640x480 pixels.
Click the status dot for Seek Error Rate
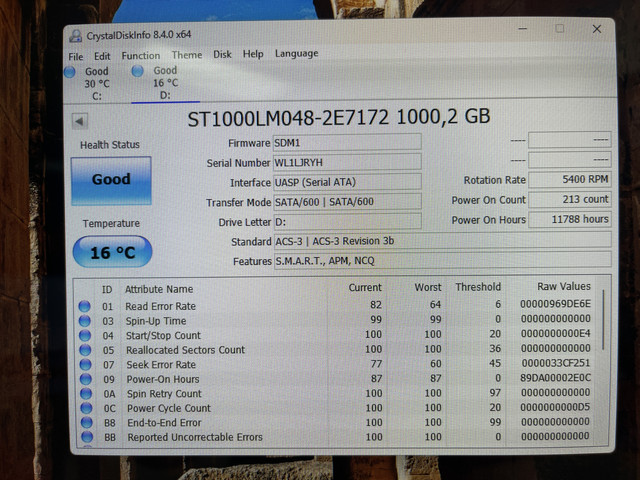(x=85, y=364)
